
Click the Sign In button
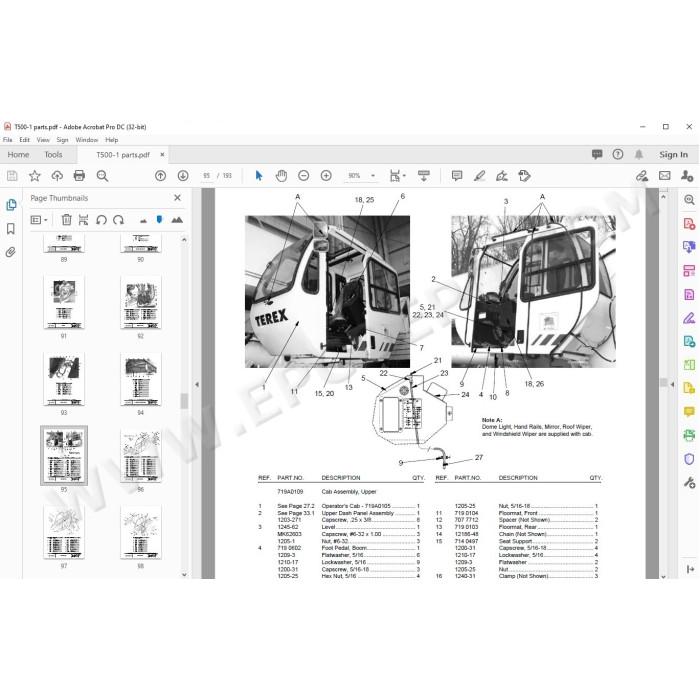(673, 154)
